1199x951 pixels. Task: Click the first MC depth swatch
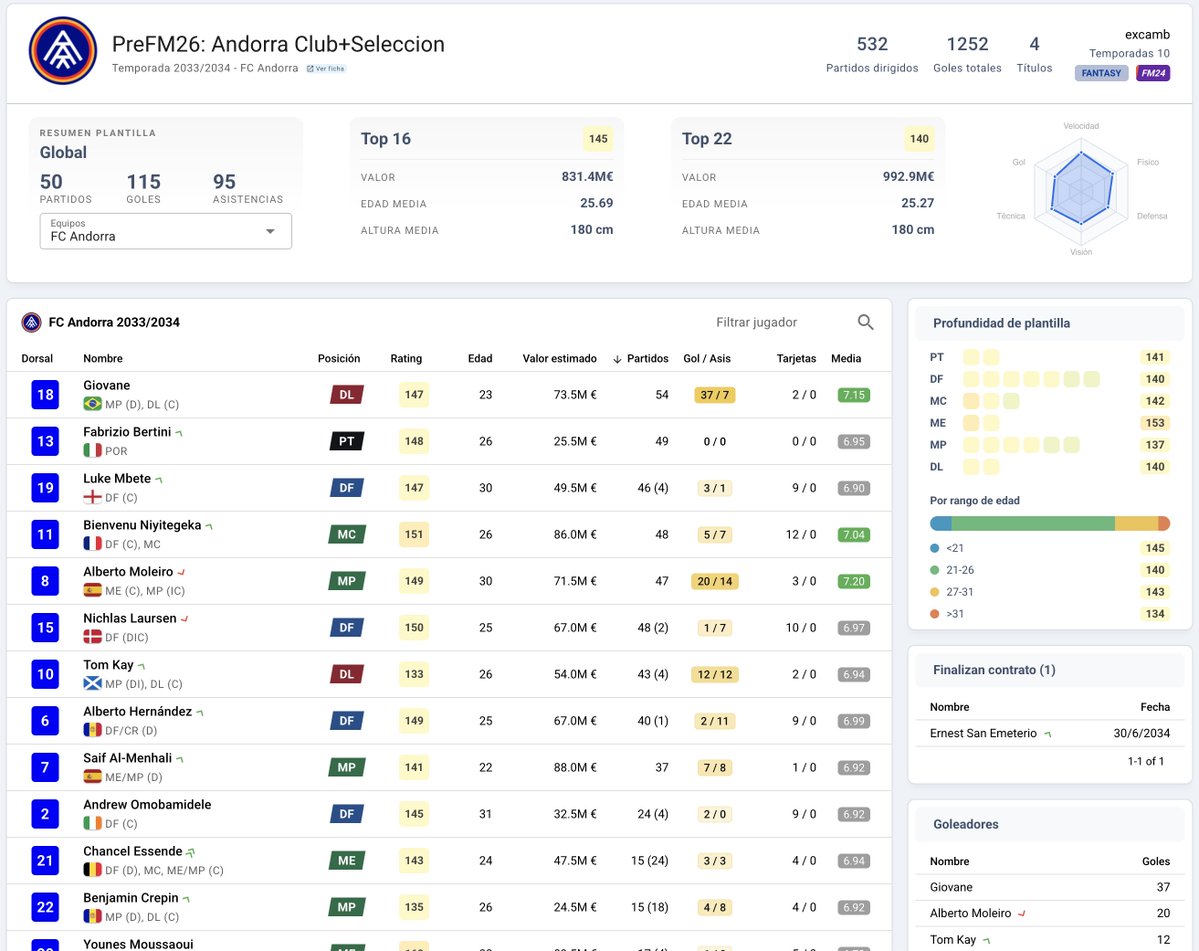tap(970, 401)
